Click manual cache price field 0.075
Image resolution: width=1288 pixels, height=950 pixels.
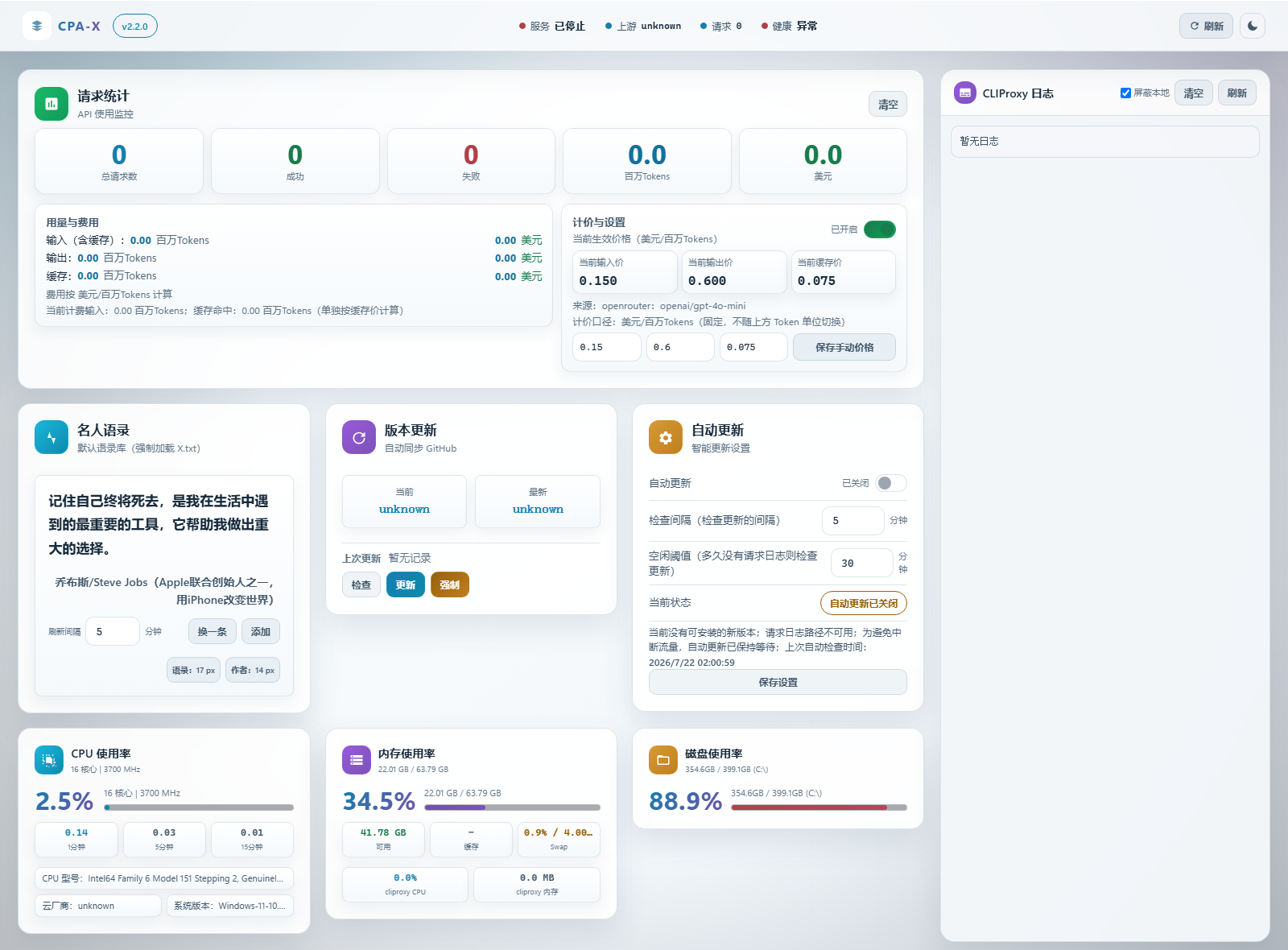point(753,347)
